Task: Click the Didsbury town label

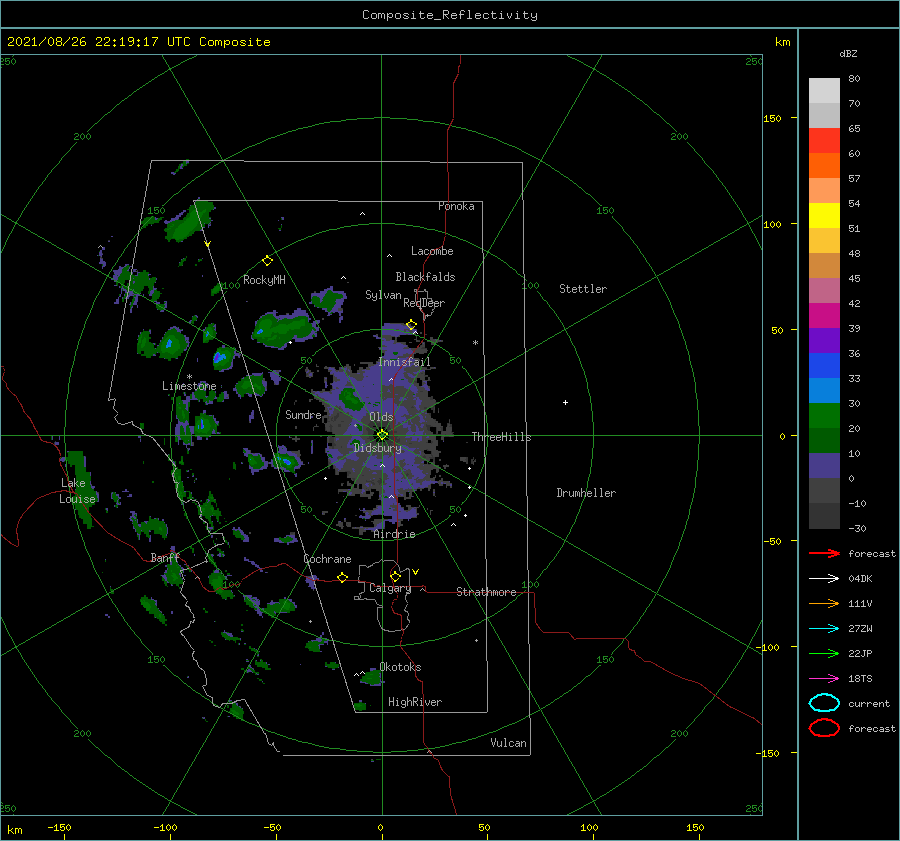Action: click(378, 448)
